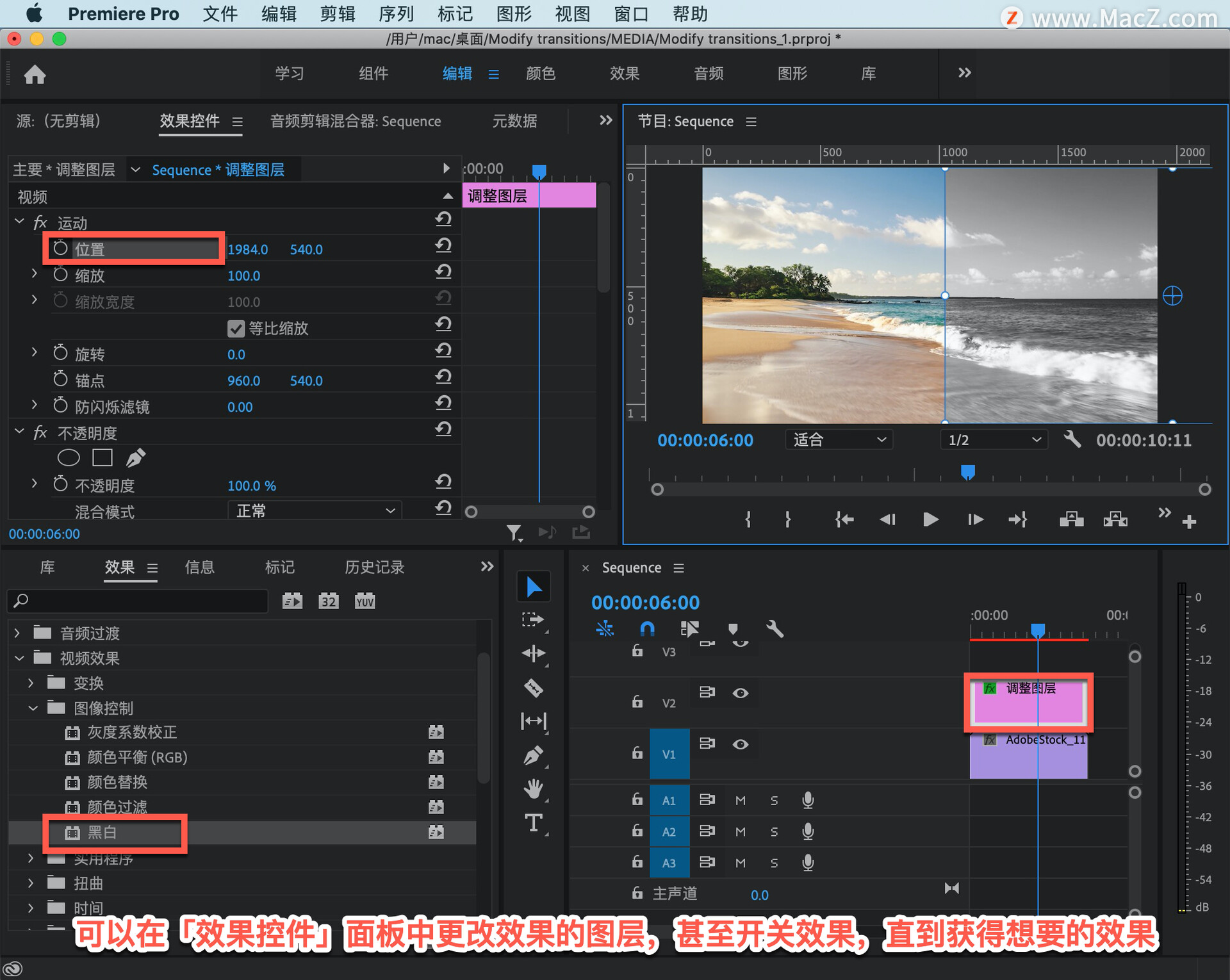Image resolution: width=1230 pixels, height=980 pixels.
Task: Uncheck the 等比缩放 uniform scale checkbox
Action: 236,329
